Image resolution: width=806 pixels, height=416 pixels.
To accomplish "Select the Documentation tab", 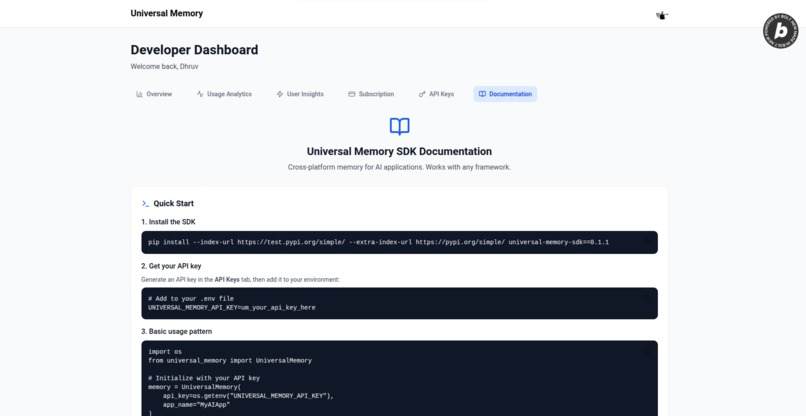I will point(505,94).
